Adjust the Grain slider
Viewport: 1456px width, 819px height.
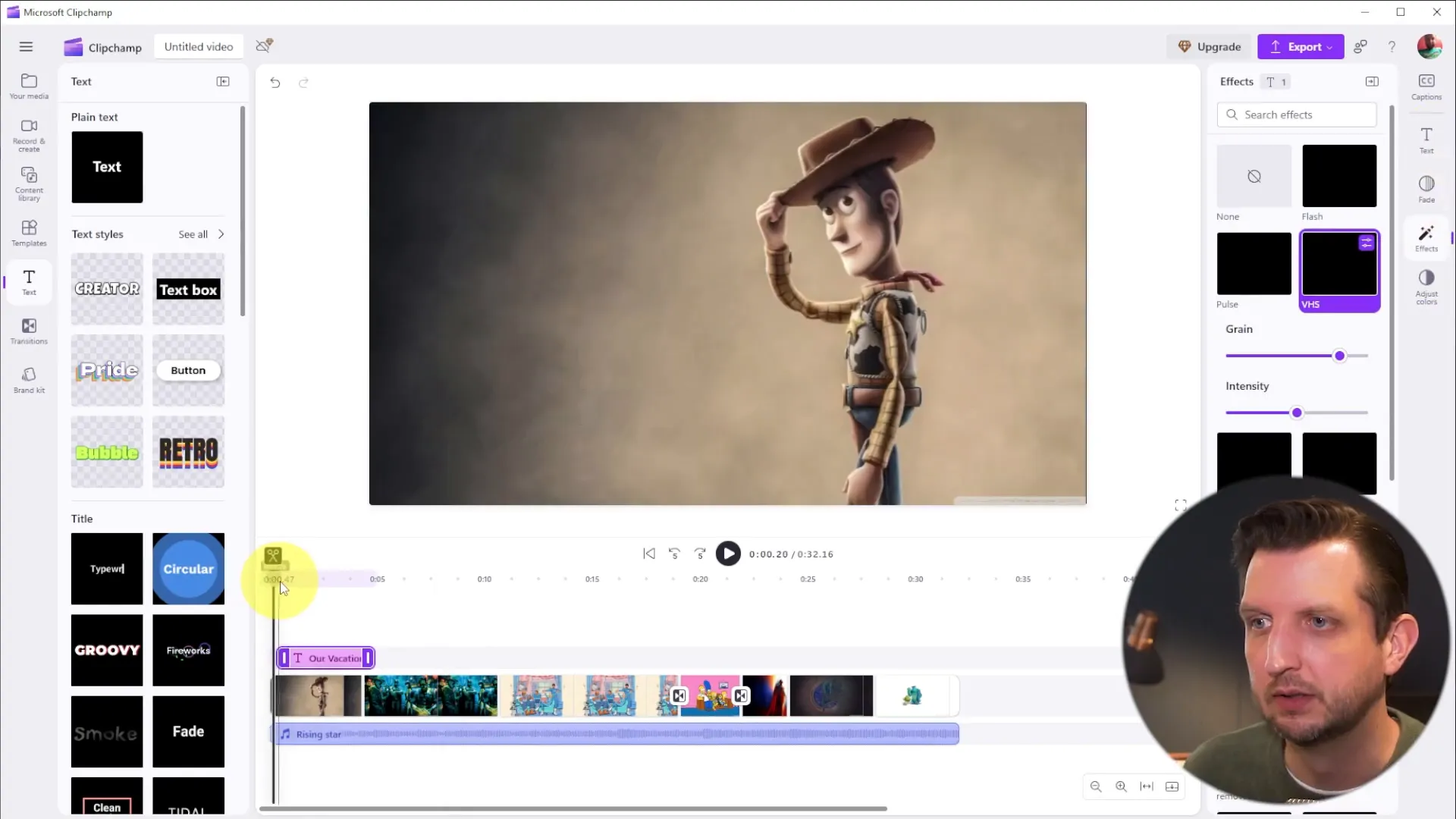pyautogui.click(x=1339, y=356)
